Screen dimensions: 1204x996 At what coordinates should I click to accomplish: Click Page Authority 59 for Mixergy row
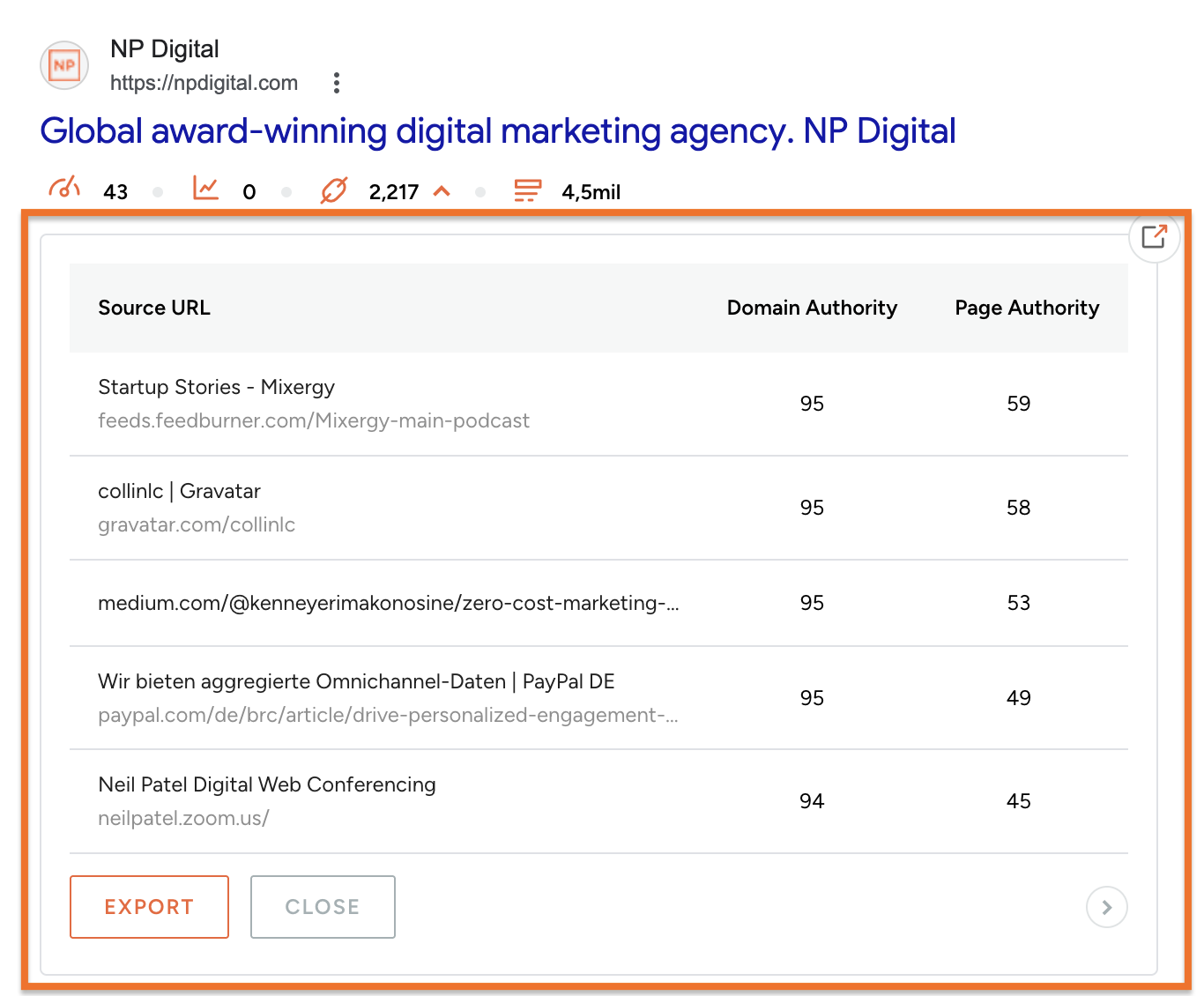(x=1019, y=404)
